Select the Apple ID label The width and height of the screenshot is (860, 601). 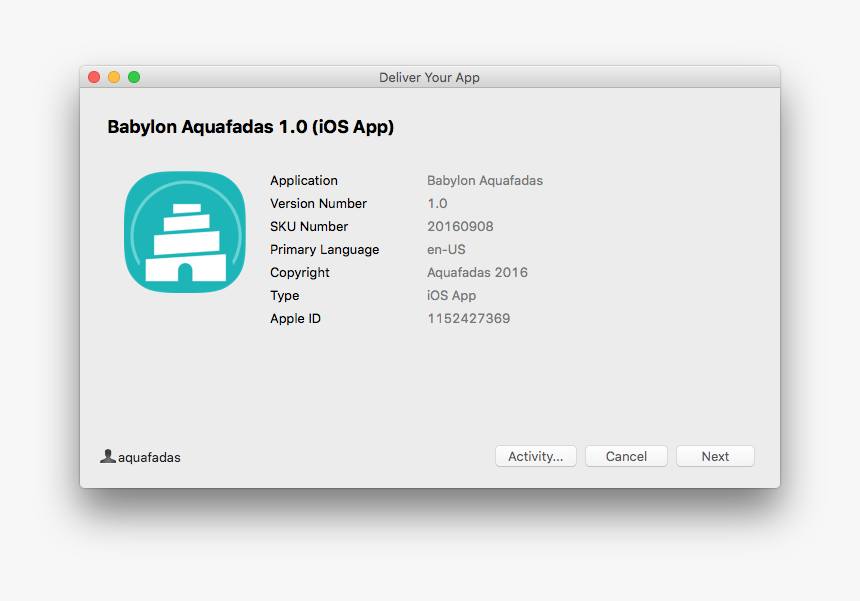point(295,318)
